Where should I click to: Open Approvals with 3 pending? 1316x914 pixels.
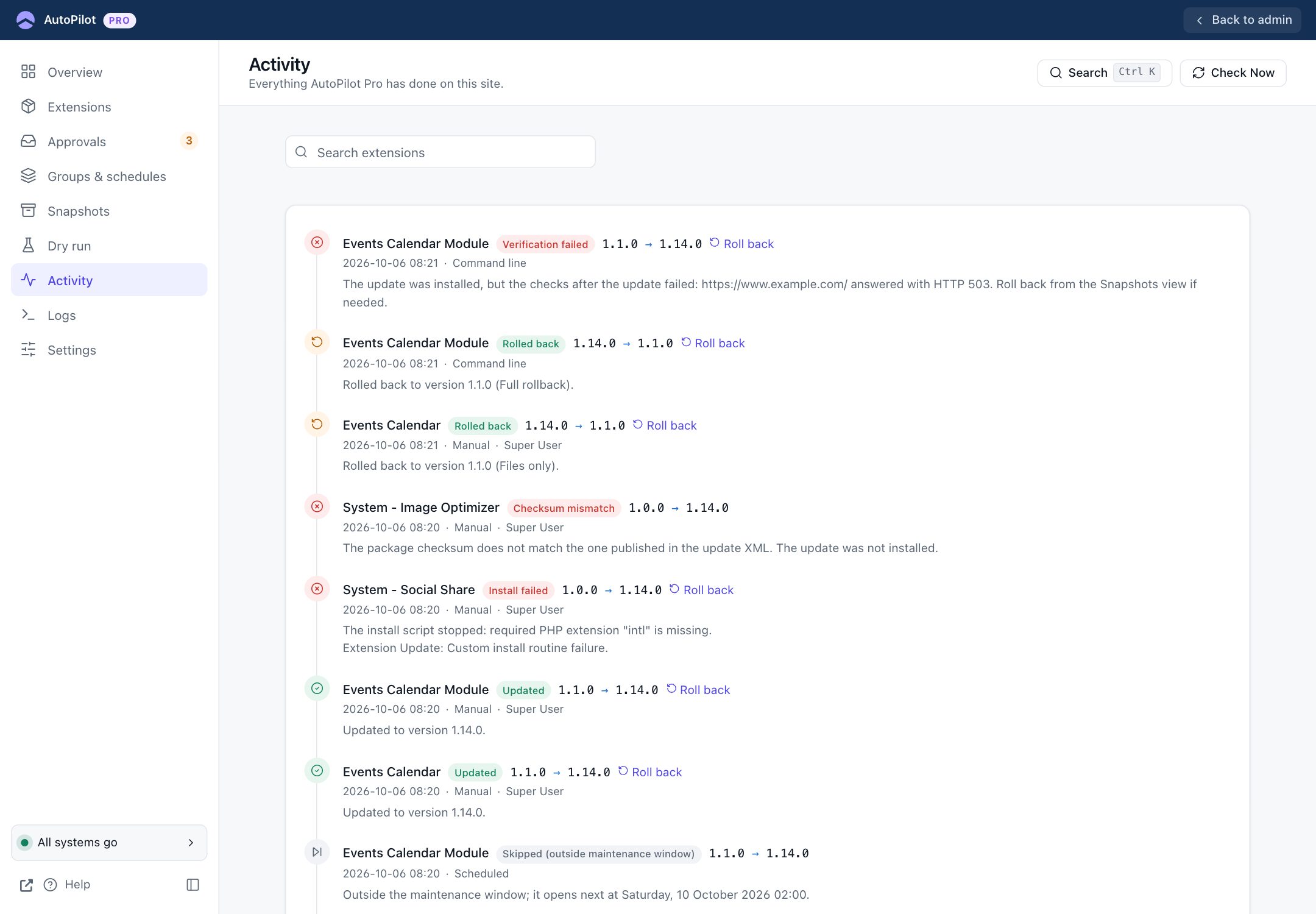coord(109,141)
